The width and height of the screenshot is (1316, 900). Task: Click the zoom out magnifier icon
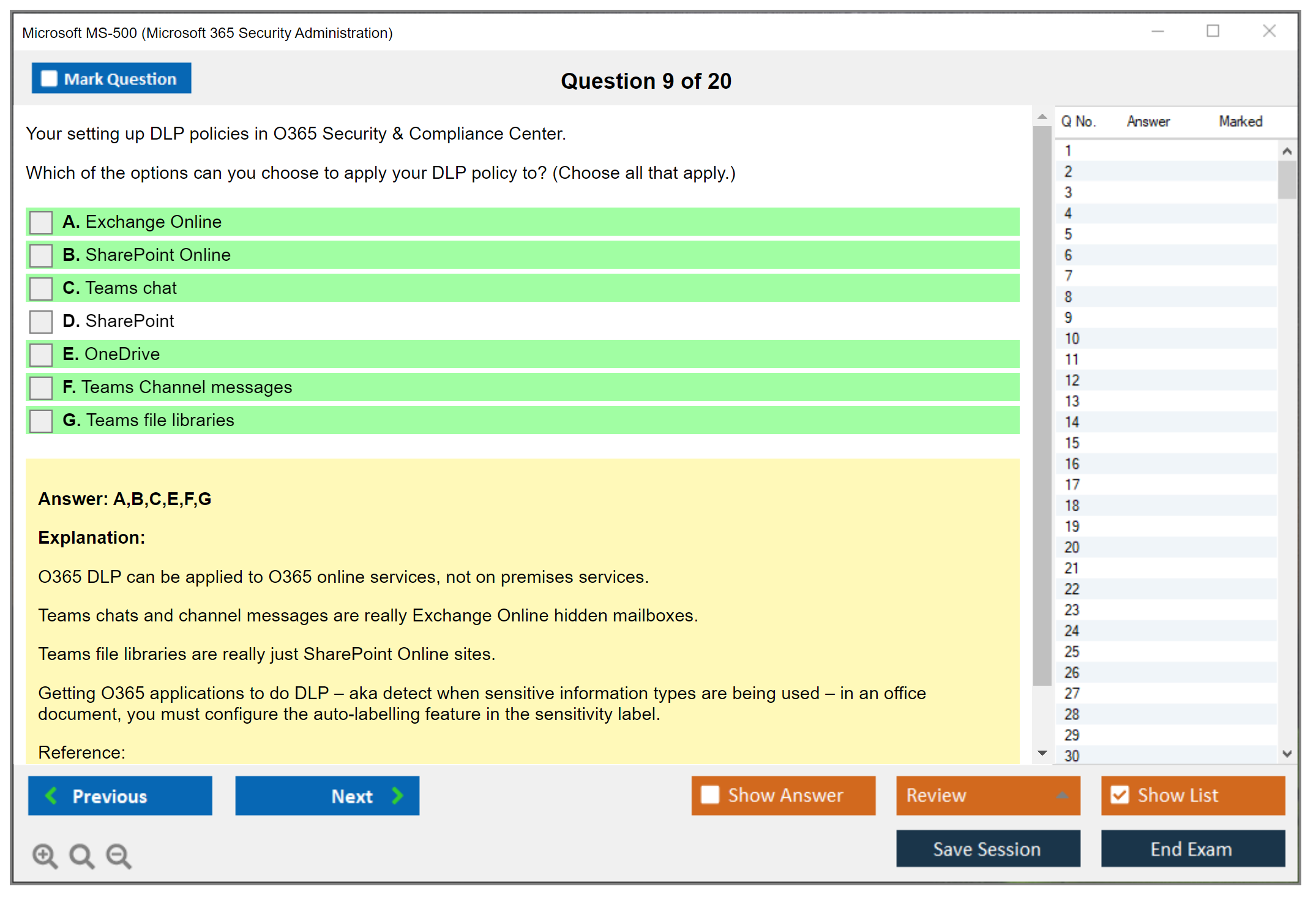pyautogui.click(x=119, y=855)
